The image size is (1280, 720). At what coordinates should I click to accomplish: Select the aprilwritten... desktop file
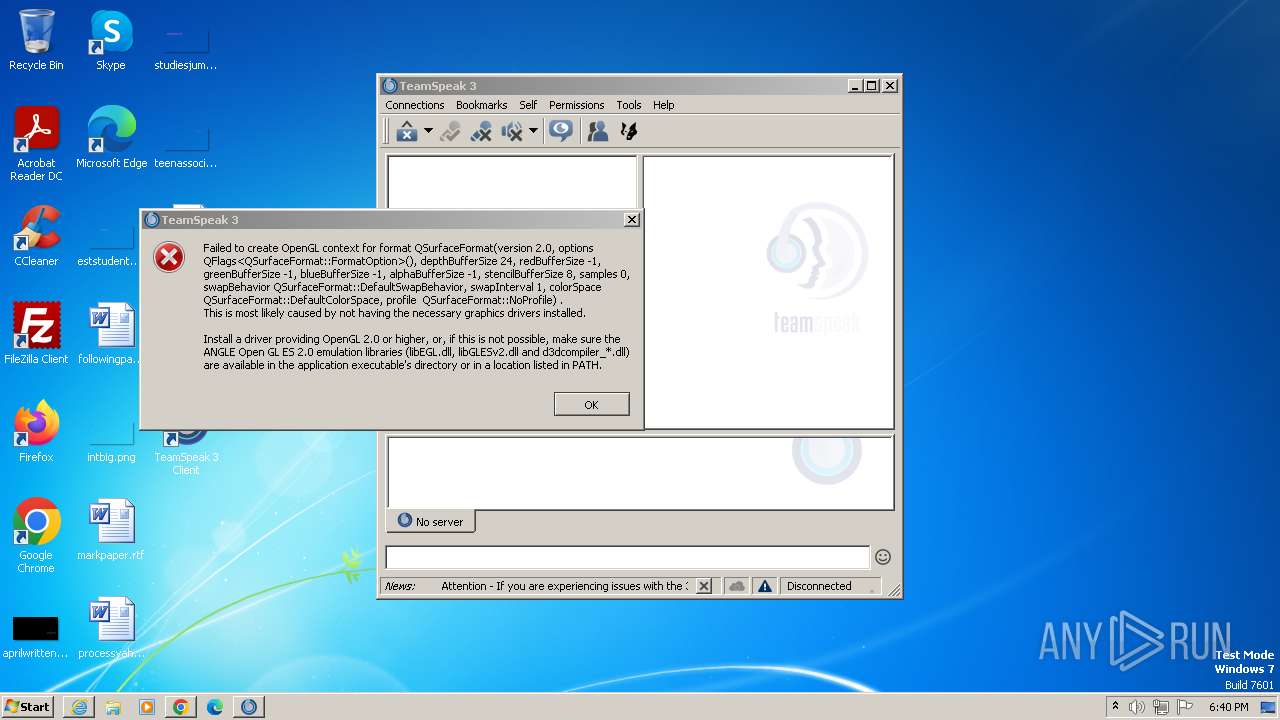[36, 634]
